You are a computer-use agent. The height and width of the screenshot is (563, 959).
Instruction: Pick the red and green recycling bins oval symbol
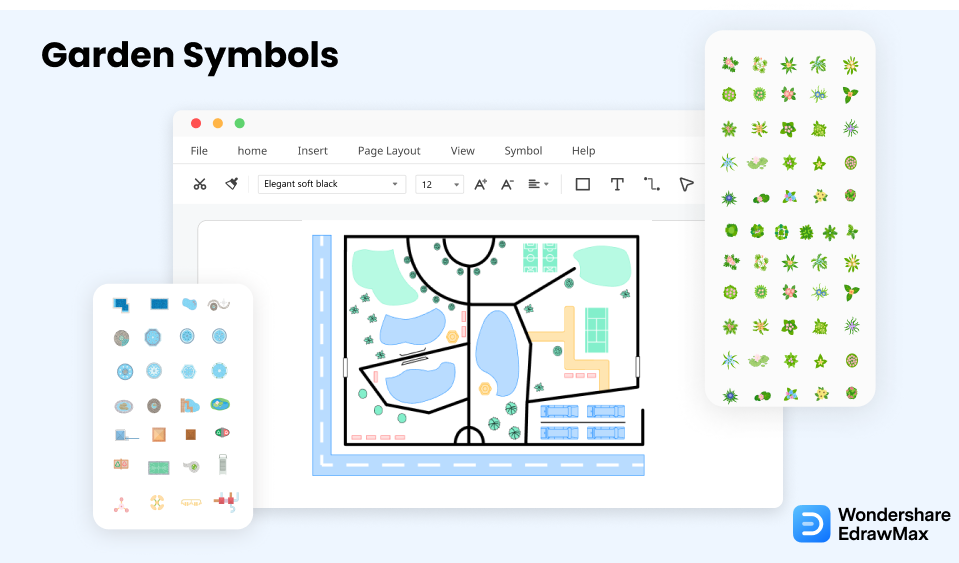(x=222, y=433)
